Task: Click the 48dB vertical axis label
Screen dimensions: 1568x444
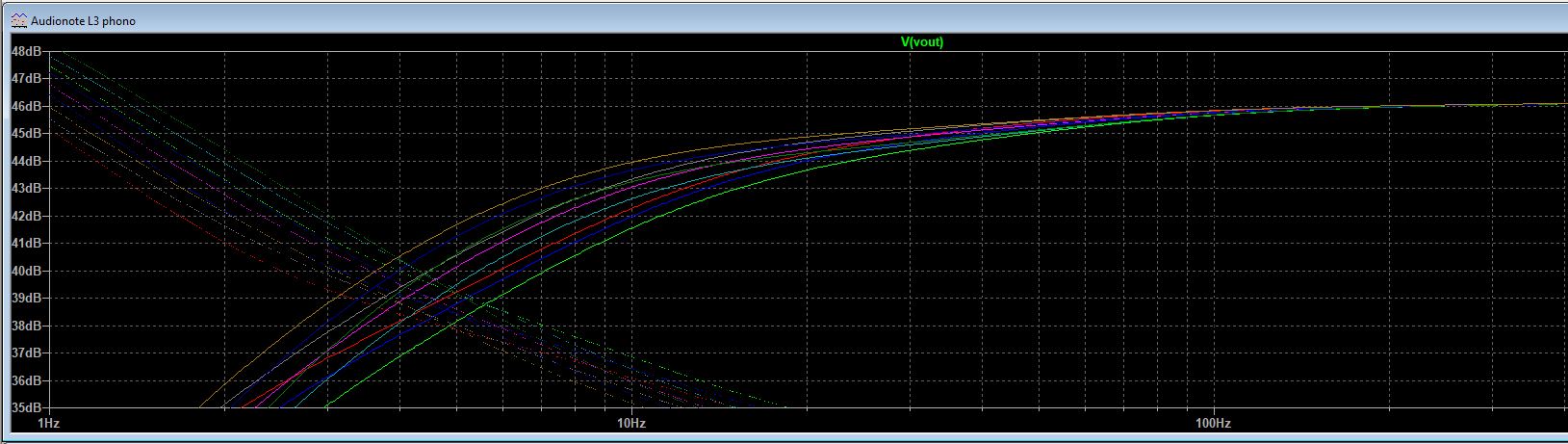Action: coord(26,50)
